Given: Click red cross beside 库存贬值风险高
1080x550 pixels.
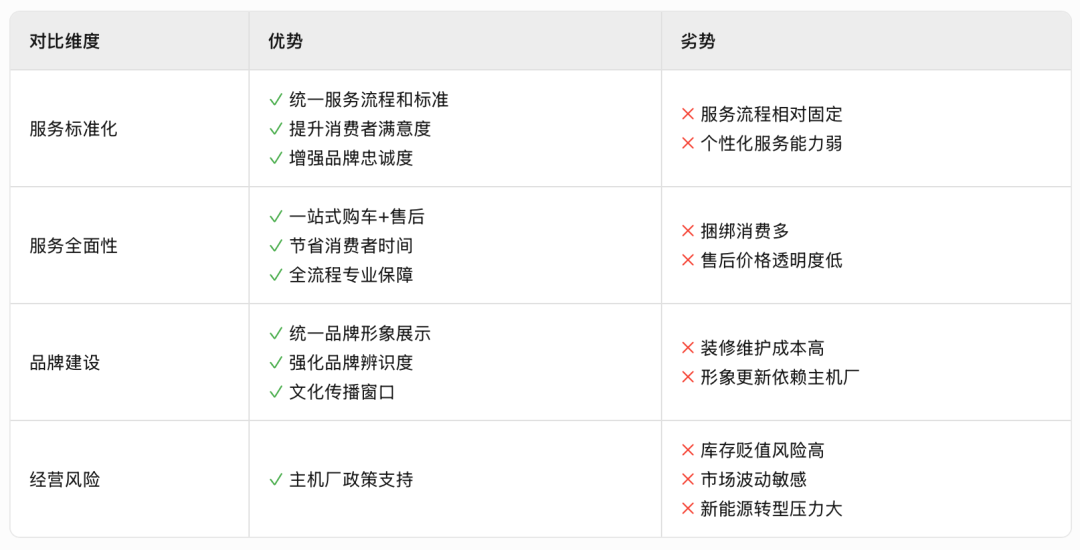Looking at the screenshot, I should coord(687,450).
